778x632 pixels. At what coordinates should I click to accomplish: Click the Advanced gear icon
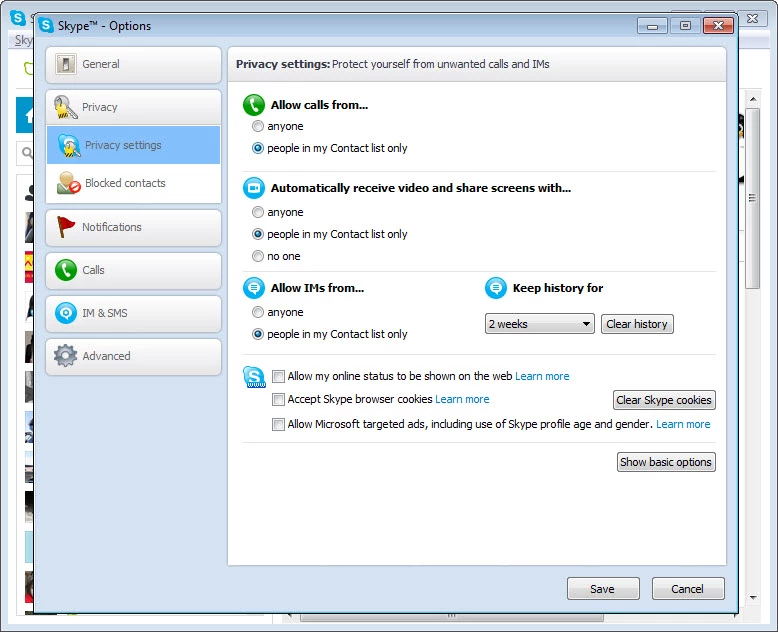pyautogui.click(x=66, y=356)
